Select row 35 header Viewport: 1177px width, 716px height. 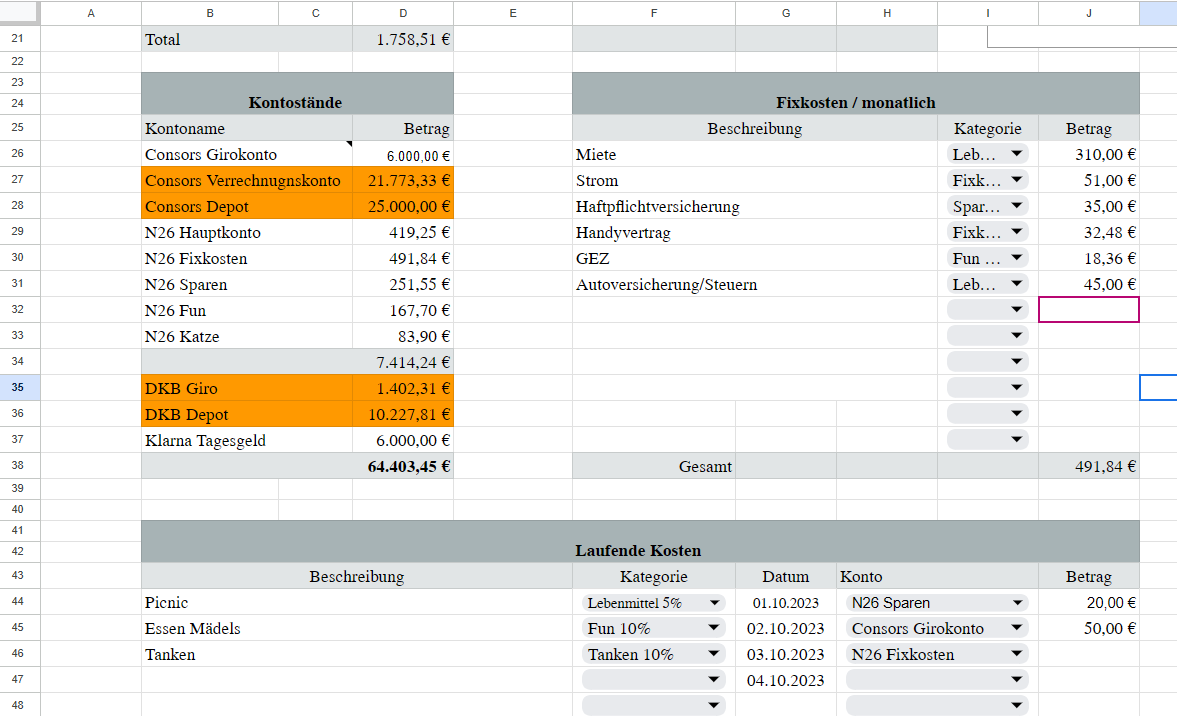(18, 387)
